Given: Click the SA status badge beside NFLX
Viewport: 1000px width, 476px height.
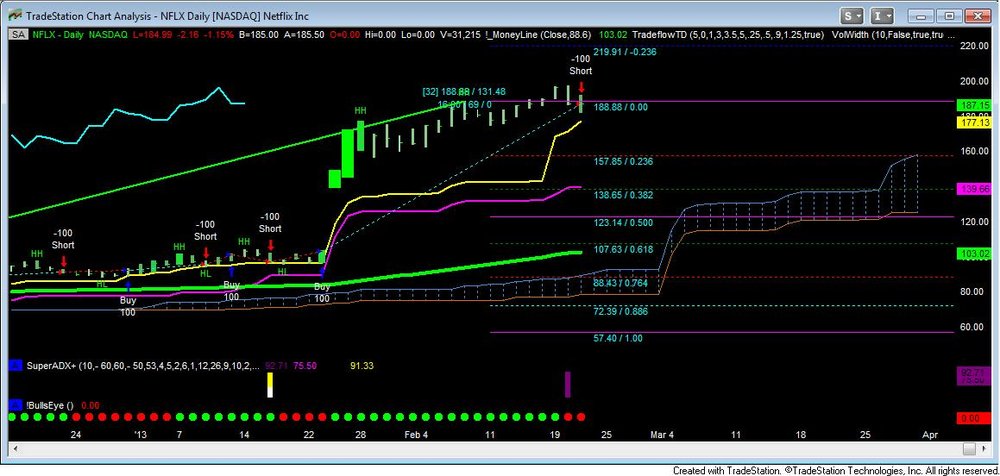Looking at the screenshot, I should click(x=17, y=35).
